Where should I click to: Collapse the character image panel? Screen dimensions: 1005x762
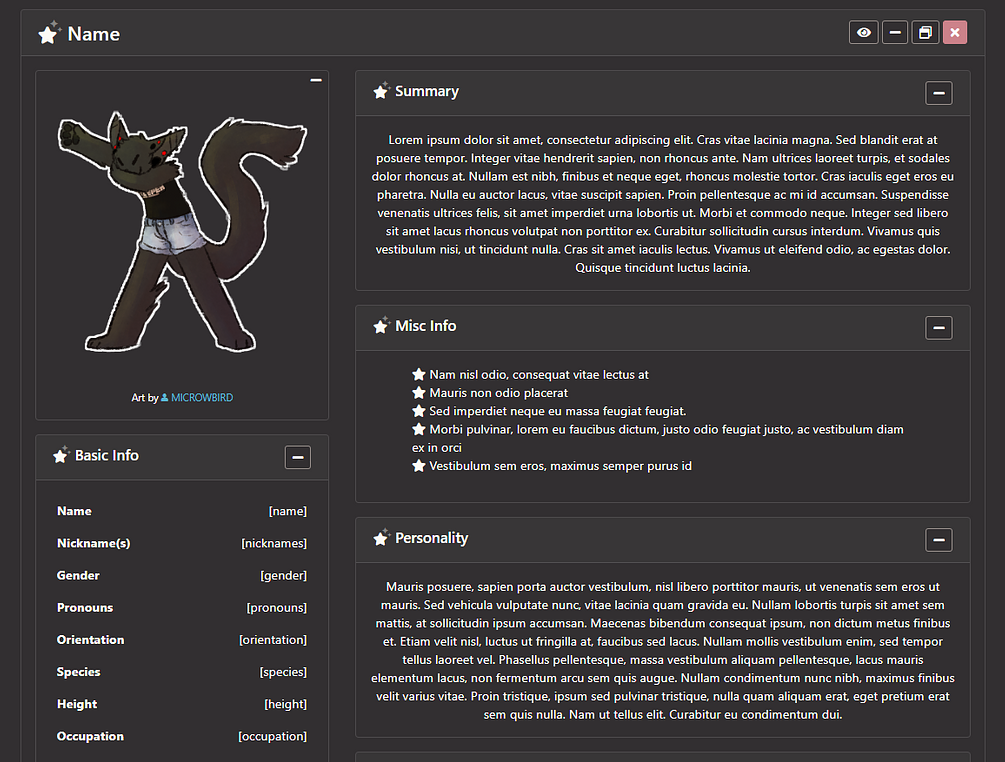[316, 80]
